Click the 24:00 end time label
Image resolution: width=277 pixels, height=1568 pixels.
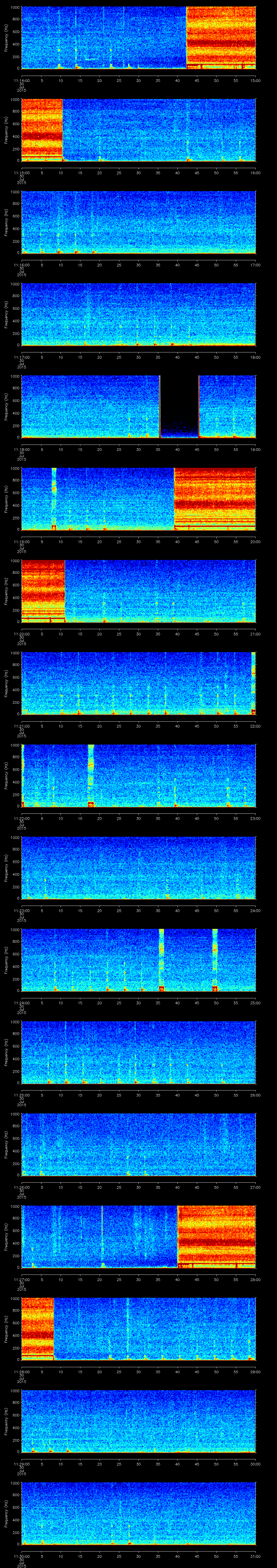coord(255,910)
